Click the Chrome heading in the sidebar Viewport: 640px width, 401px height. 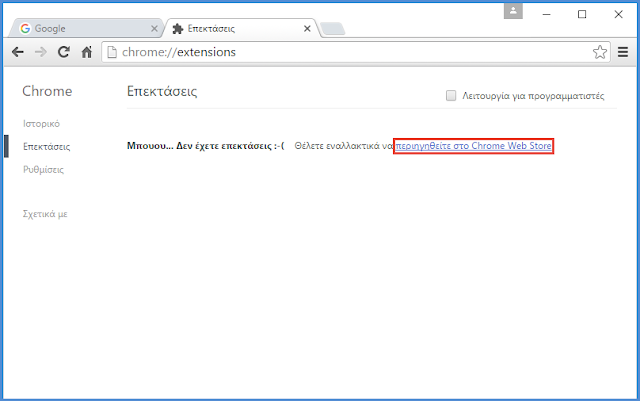[x=47, y=91]
